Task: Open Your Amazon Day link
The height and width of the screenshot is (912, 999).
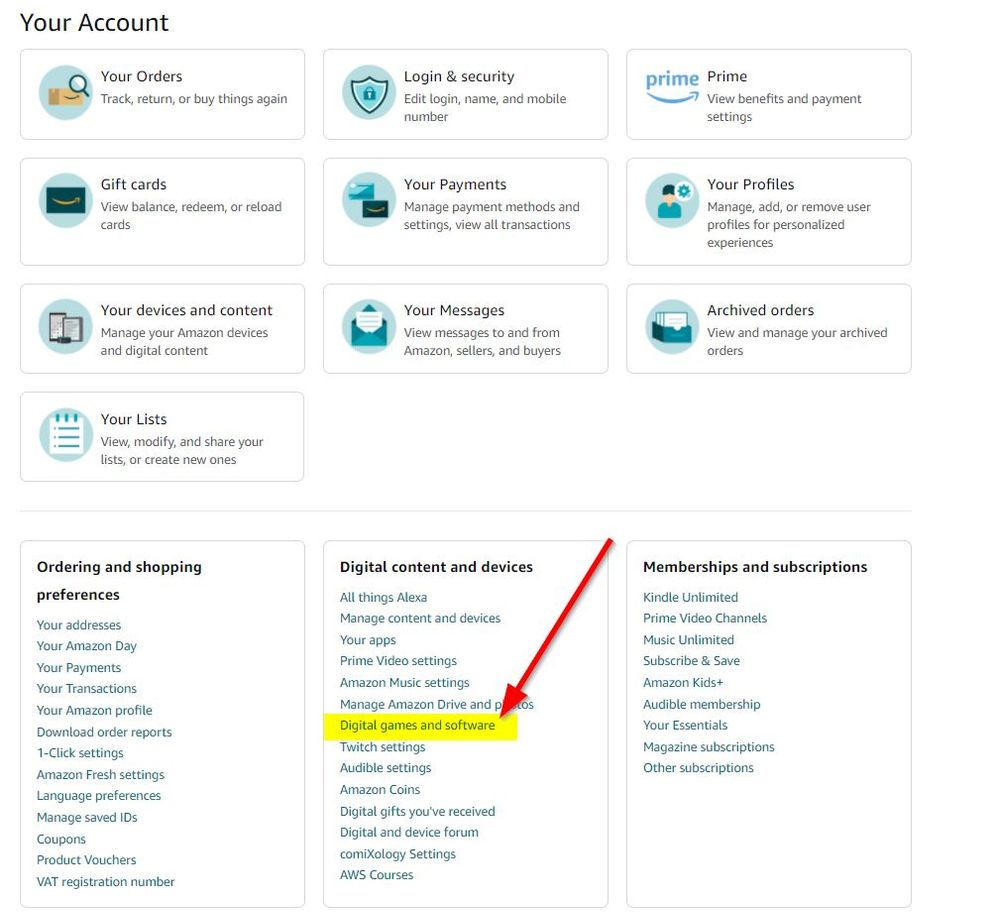Action: (87, 646)
